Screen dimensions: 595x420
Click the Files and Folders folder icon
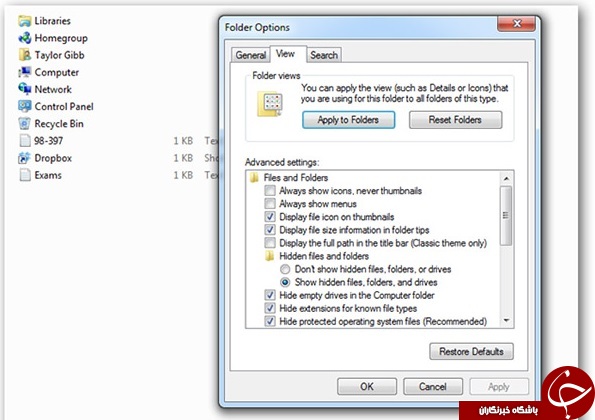pos(254,178)
